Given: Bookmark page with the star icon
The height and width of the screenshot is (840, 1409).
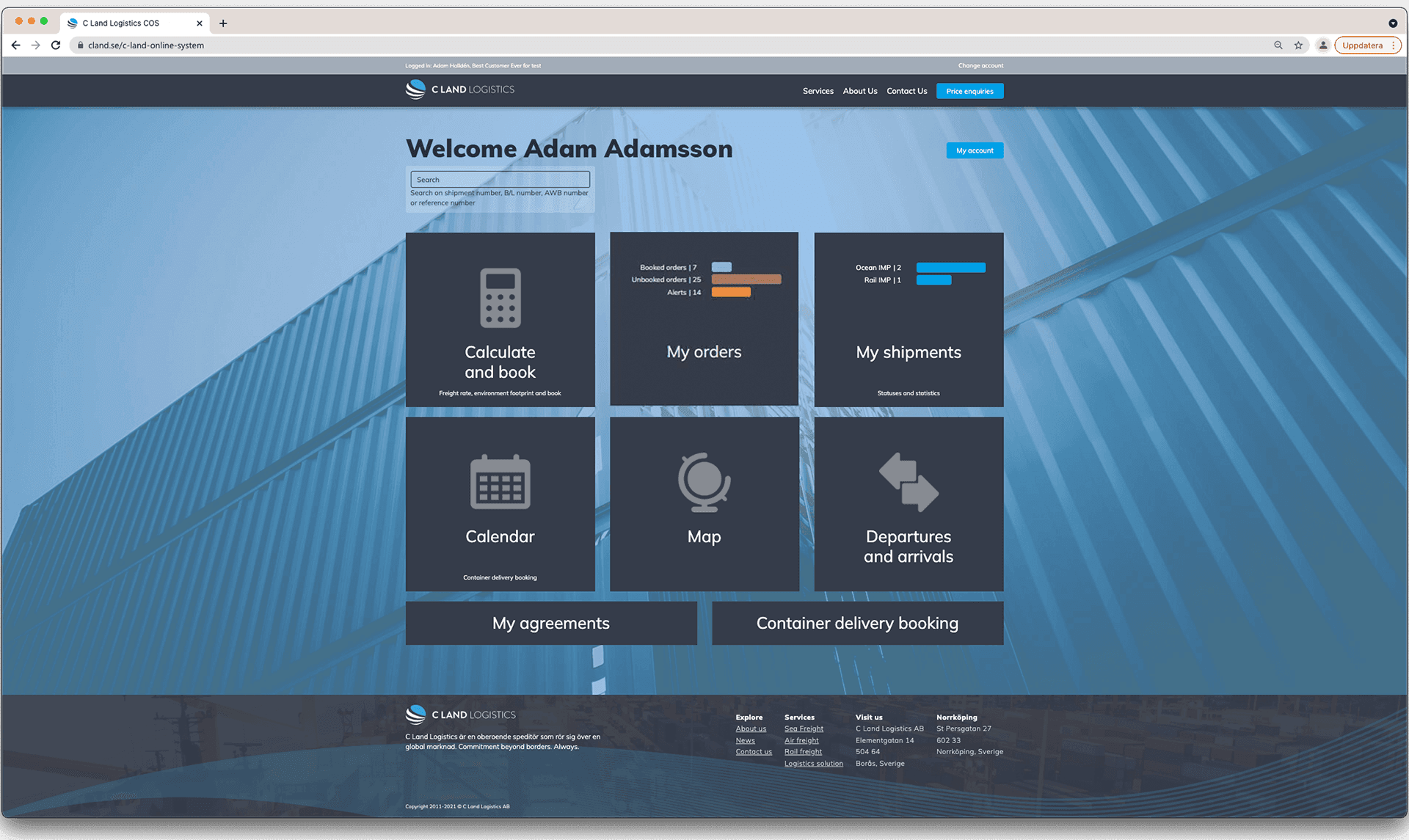Looking at the screenshot, I should pos(1298,45).
